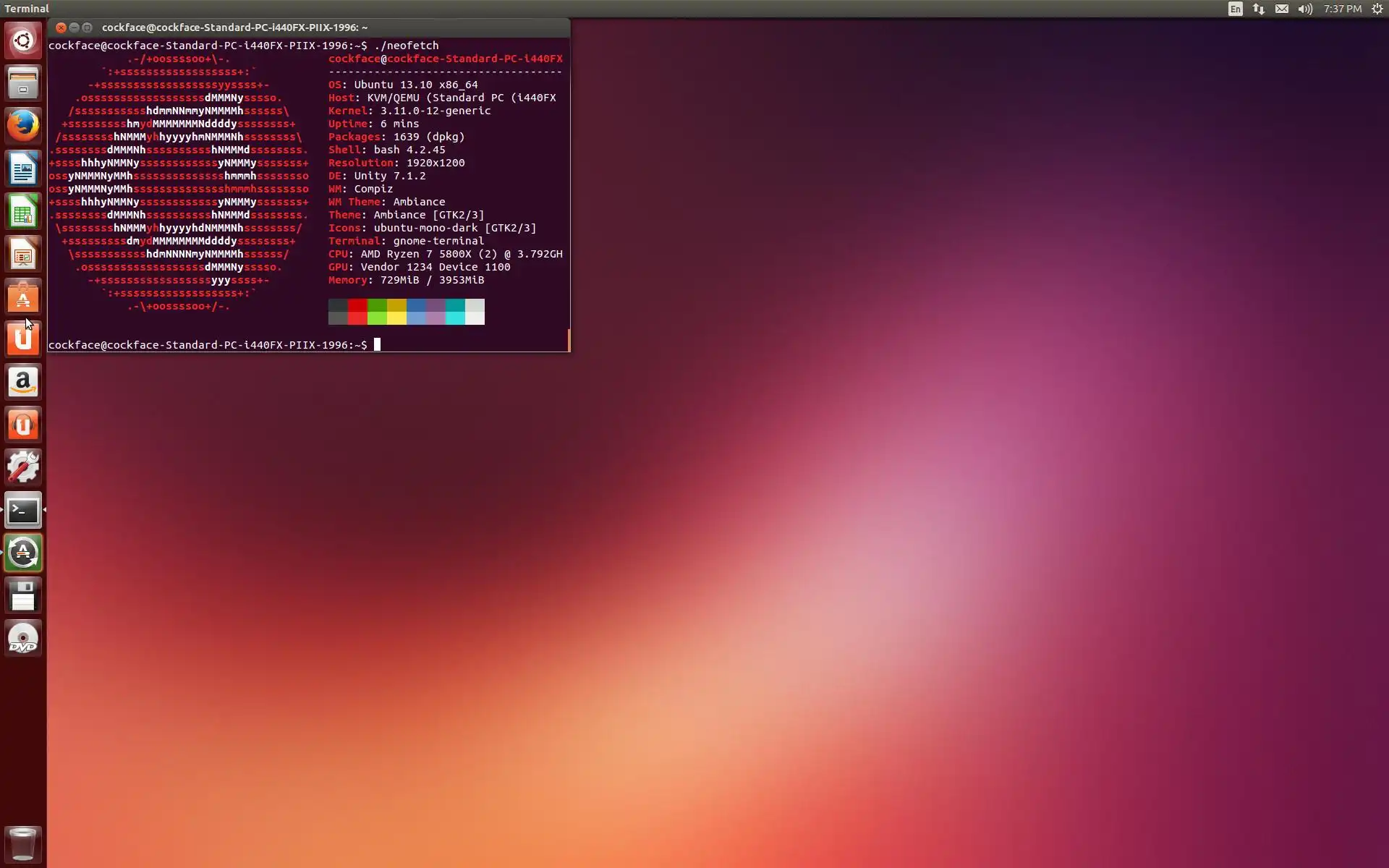Open LibreOffice Calc spreadsheet icon
1389x868 pixels.
coord(23,212)
